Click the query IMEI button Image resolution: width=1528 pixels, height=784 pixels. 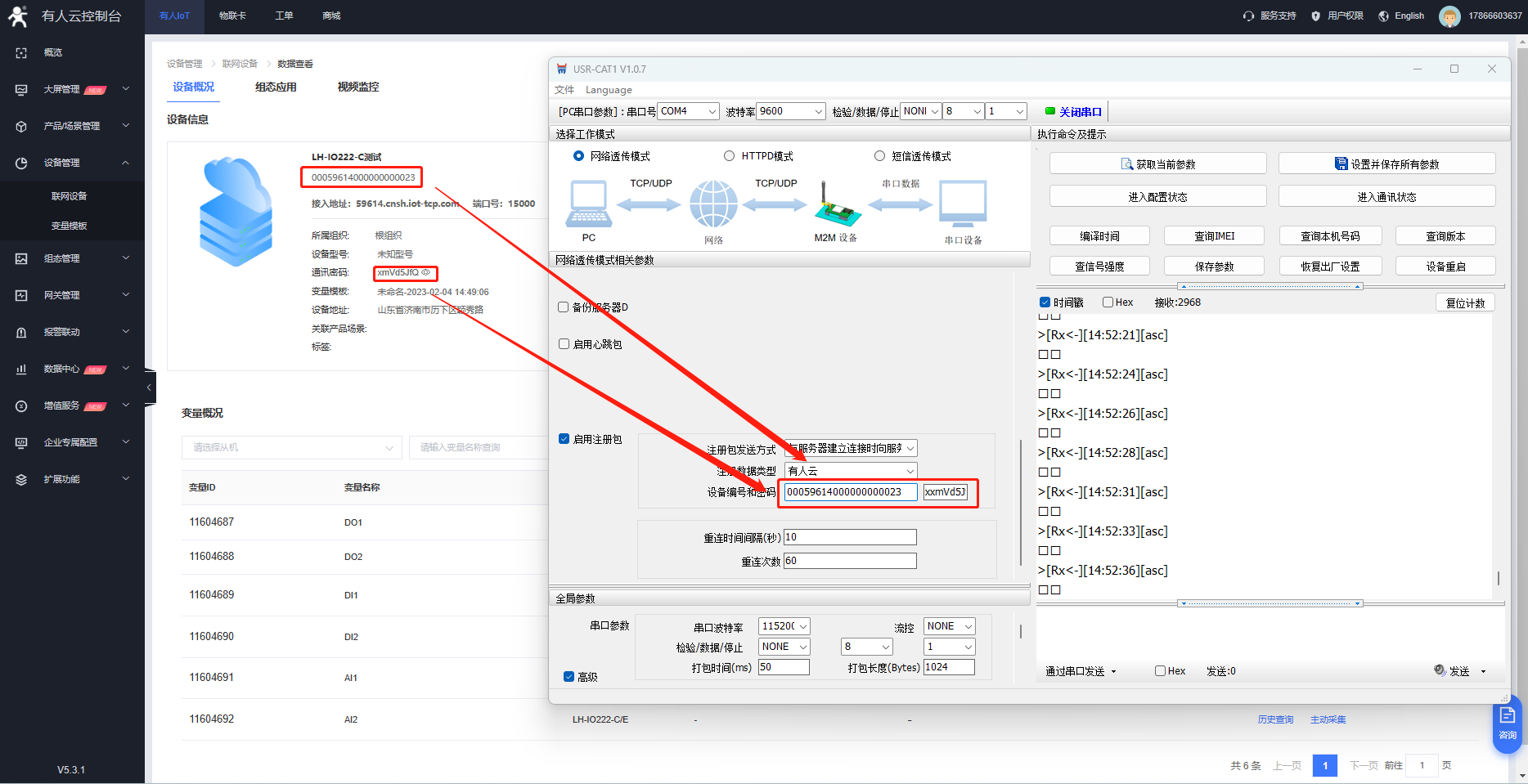tap(1214, 236)
